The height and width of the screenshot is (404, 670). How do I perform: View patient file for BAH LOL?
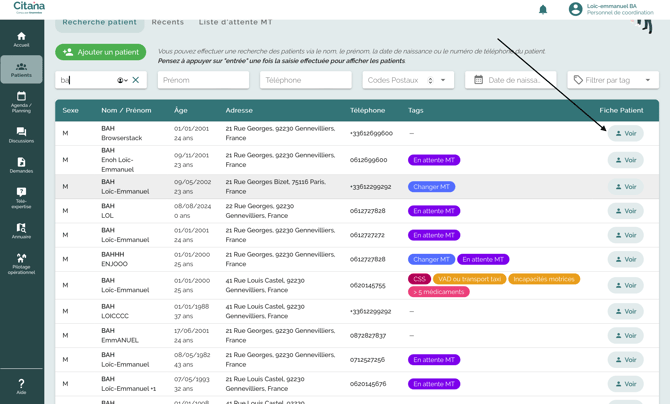[626, 211]
